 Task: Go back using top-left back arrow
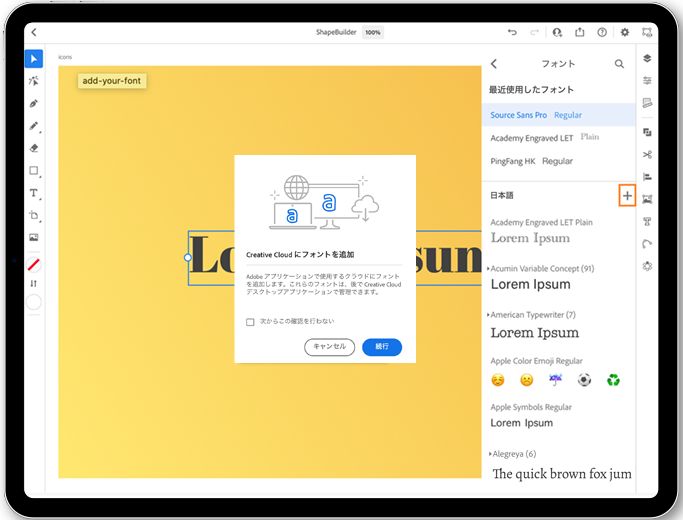click(x=34, y=32)
